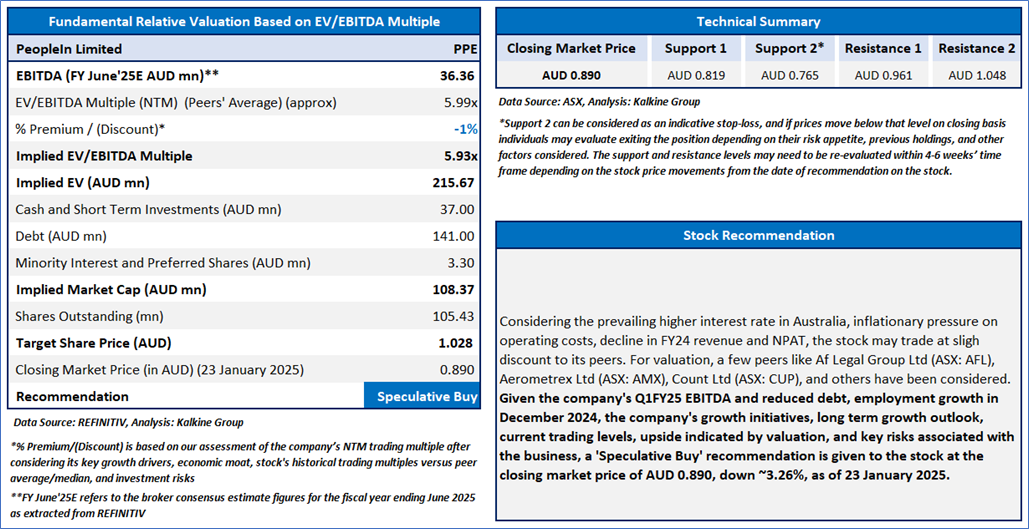
Task: Click the 'Support 1' column header
Action: 696,49
